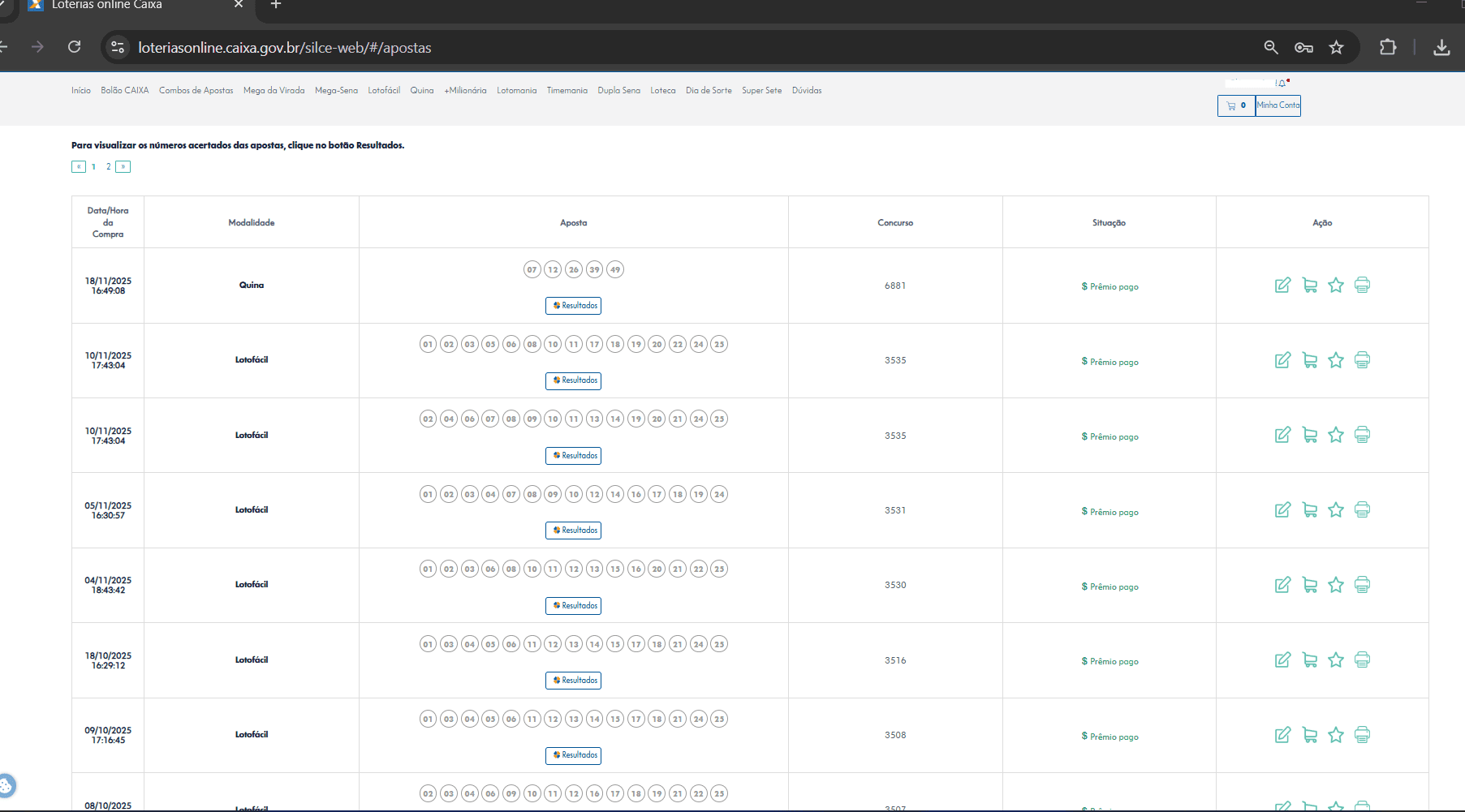
Task: Open the browser downloads icon
Action: click(x=1441, y=48)
